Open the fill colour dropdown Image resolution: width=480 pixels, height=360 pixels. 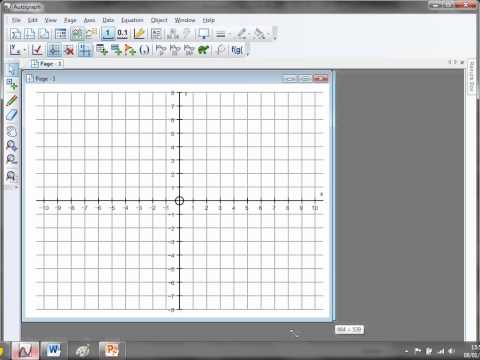[x=268, y=34]
